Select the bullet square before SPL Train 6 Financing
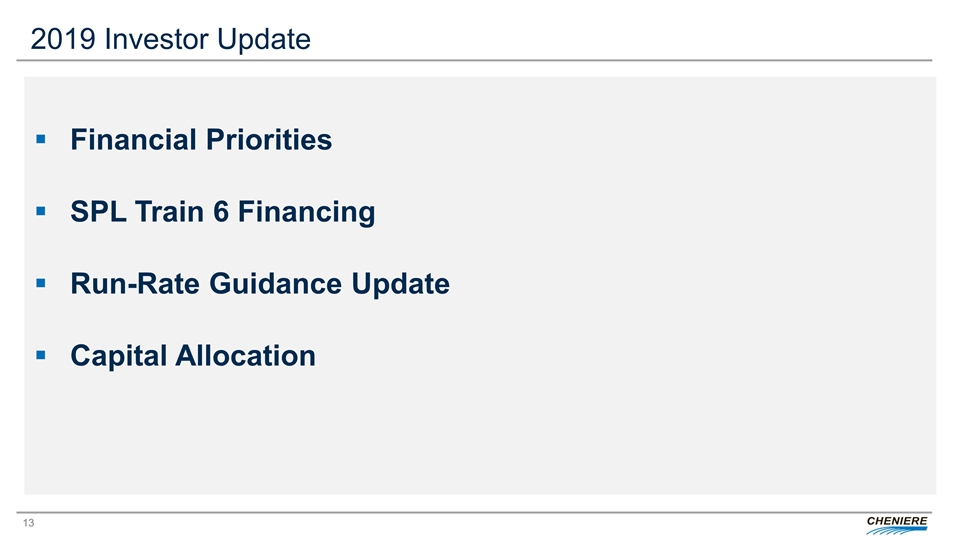960x540 pixels. [40, 212]
